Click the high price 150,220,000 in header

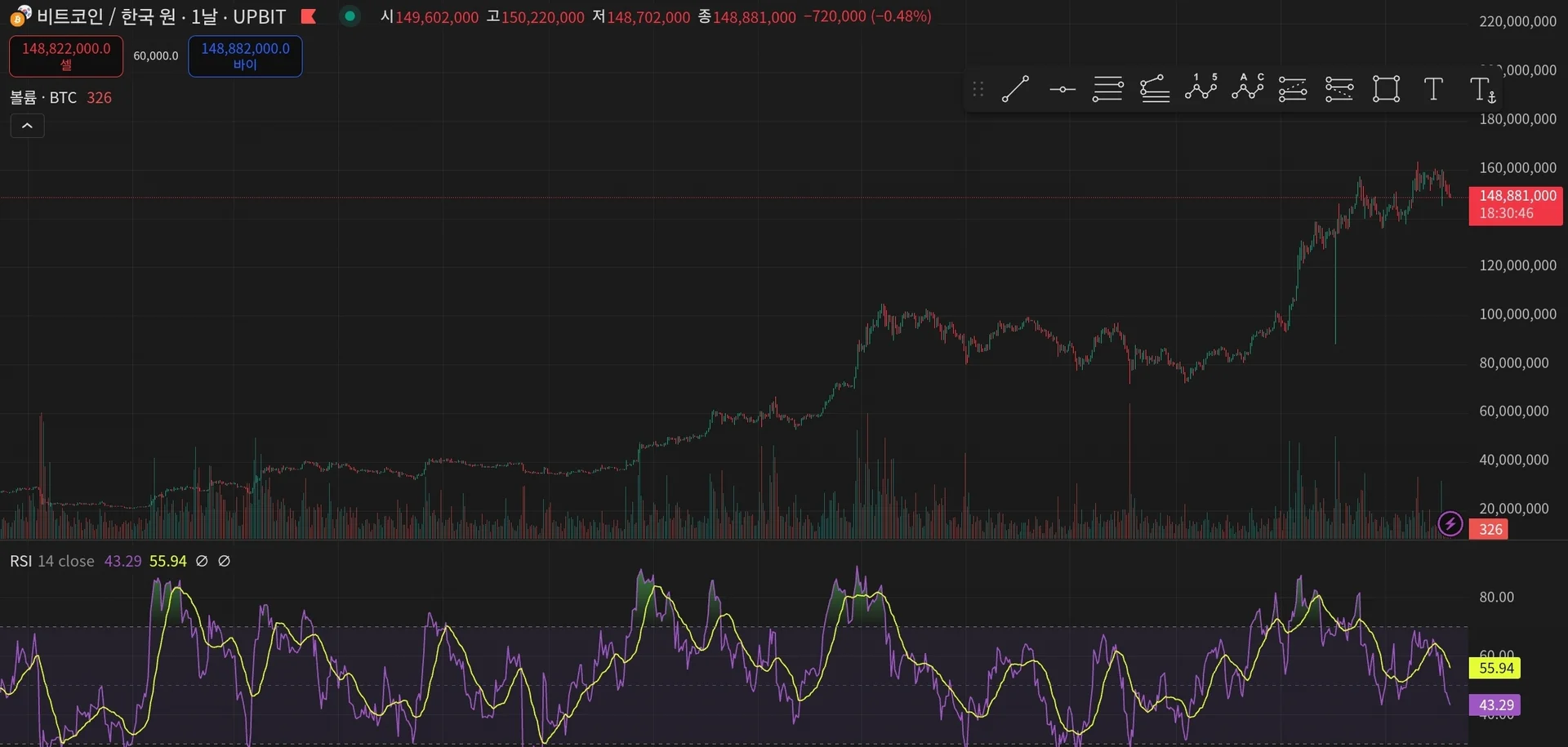[542, 17]
